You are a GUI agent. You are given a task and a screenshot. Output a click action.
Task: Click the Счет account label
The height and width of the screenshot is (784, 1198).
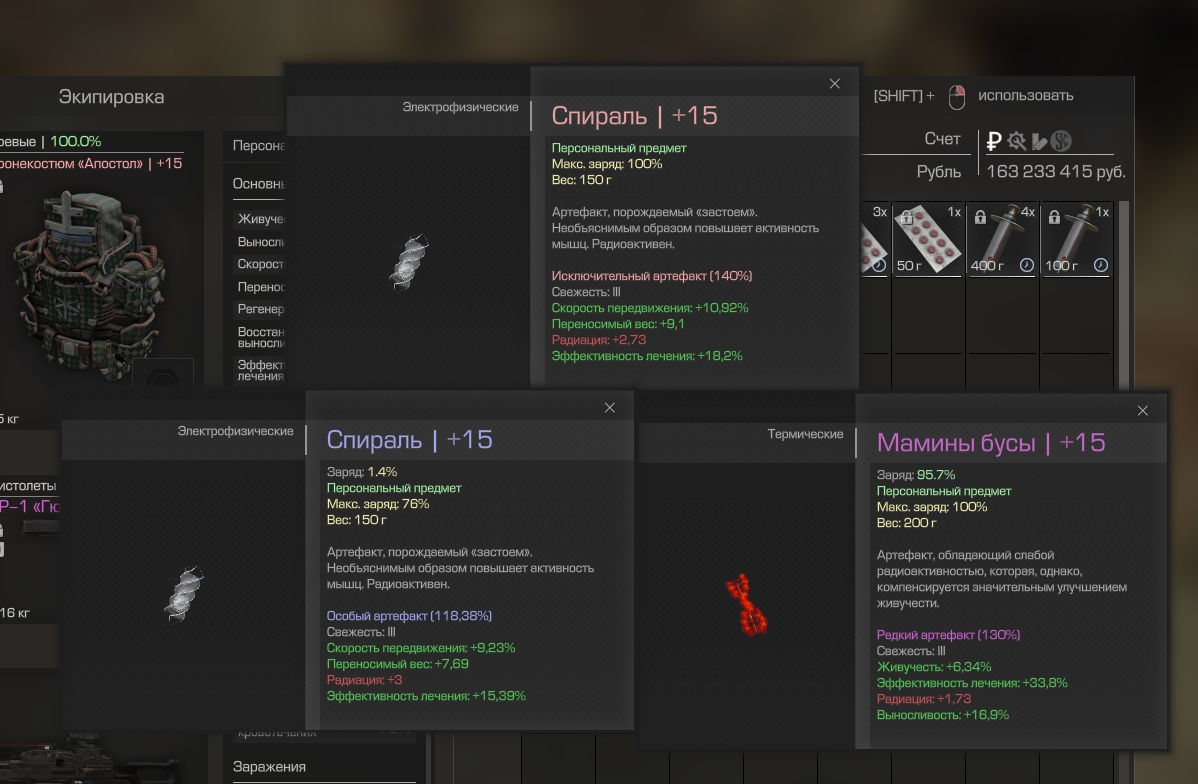pyautogui.click(x=942, y=139)
